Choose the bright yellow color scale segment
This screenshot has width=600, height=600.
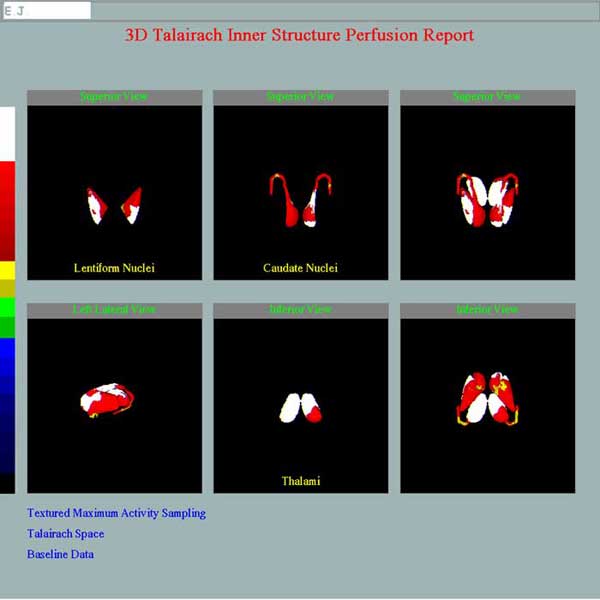pyautogui.click(x=7, y=271)
